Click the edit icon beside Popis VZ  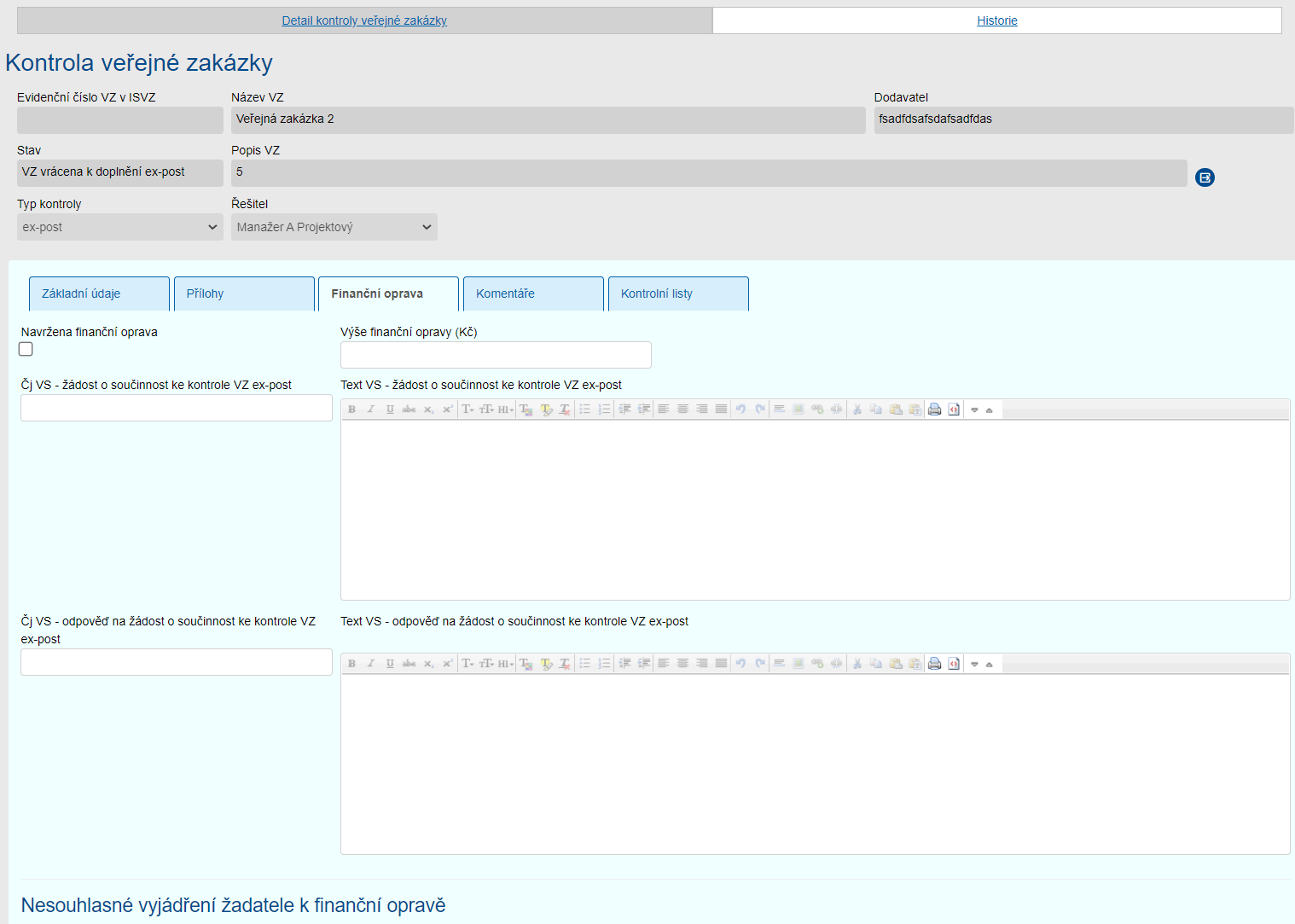[x=1205, y=177]
